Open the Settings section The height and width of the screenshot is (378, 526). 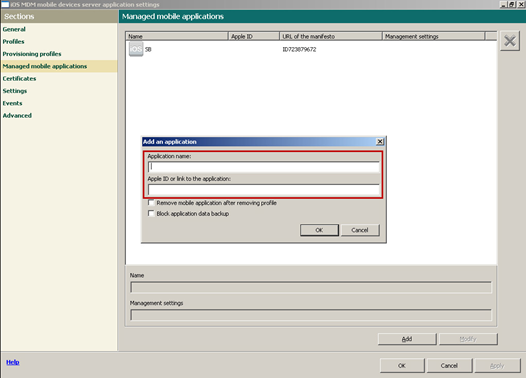(15, 91)
